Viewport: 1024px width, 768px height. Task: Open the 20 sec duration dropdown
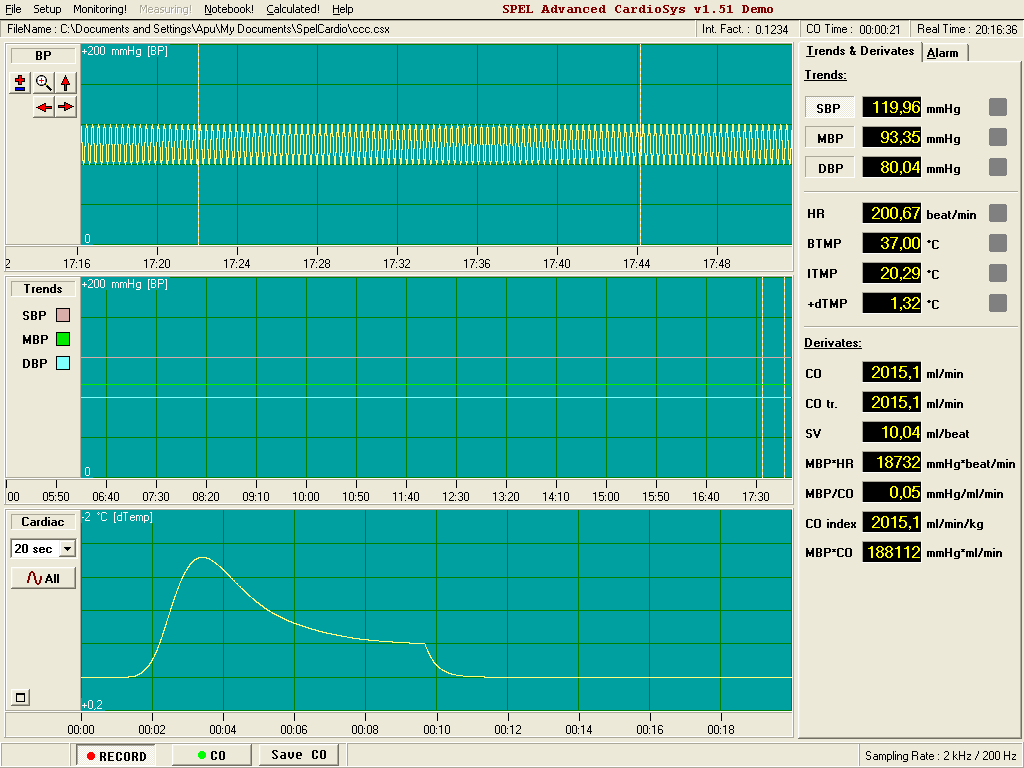pos(67,549)
